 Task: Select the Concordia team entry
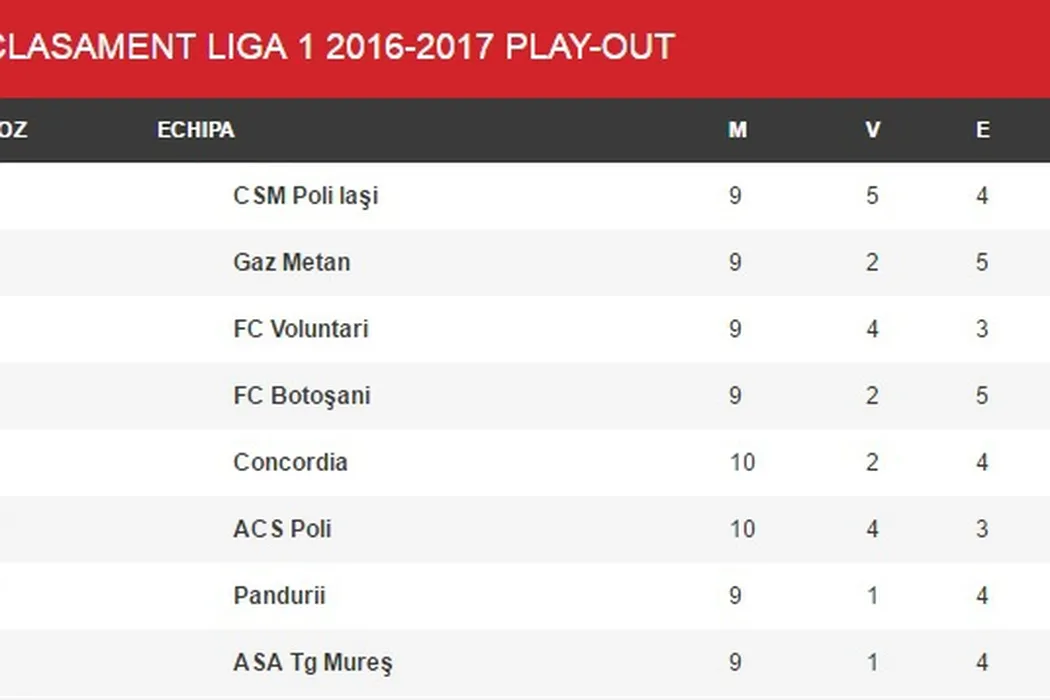[290, 462]
